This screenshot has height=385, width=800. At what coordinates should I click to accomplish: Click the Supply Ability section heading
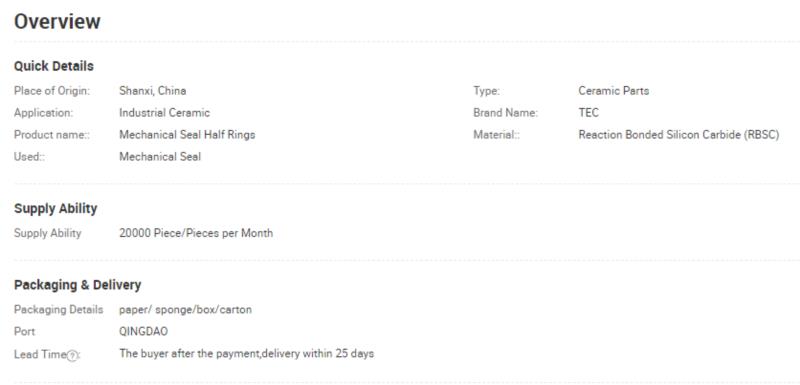56,209
